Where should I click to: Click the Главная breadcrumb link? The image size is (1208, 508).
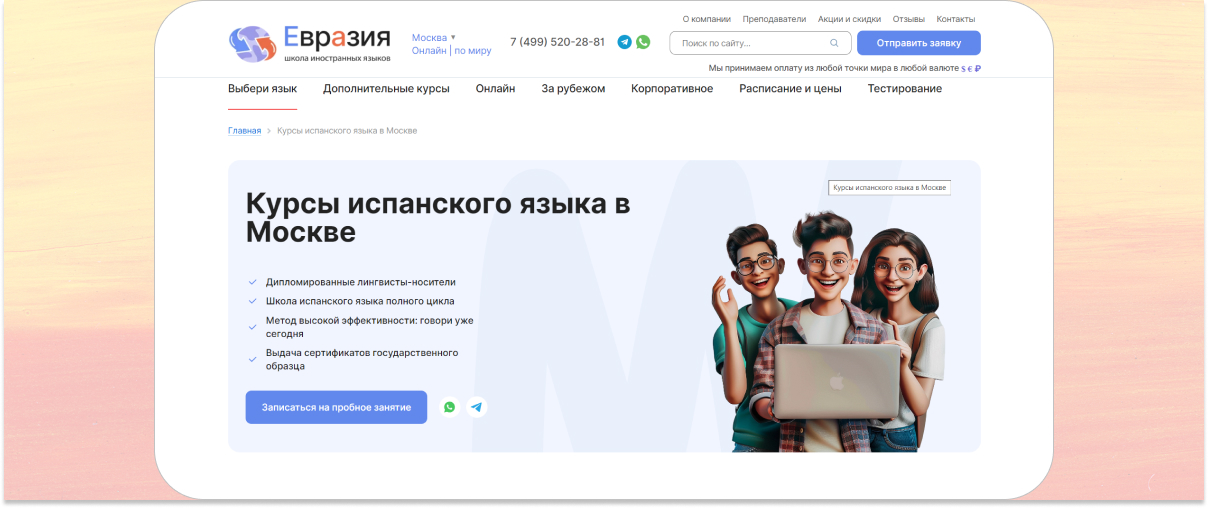[x=244, y=131]
